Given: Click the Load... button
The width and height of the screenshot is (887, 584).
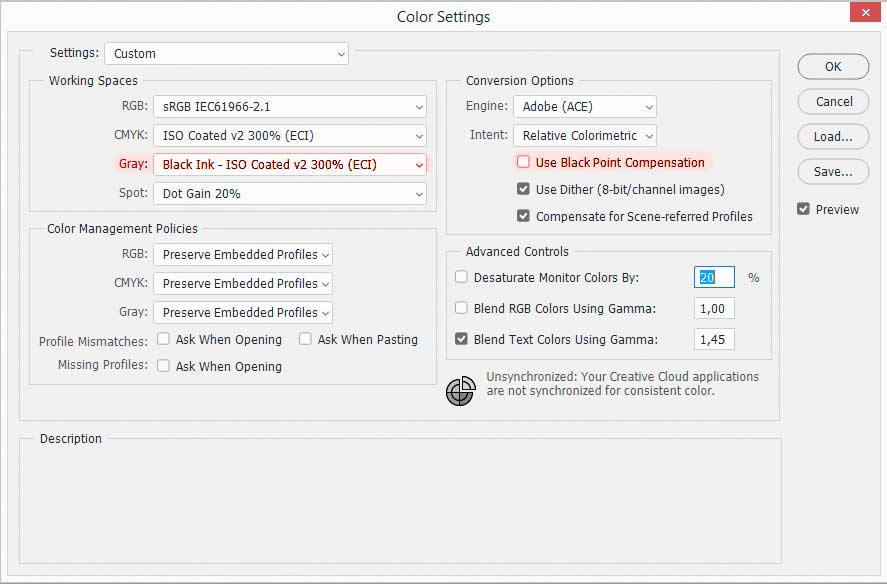Looking at the screenshot, I should (x=833, y=137).
